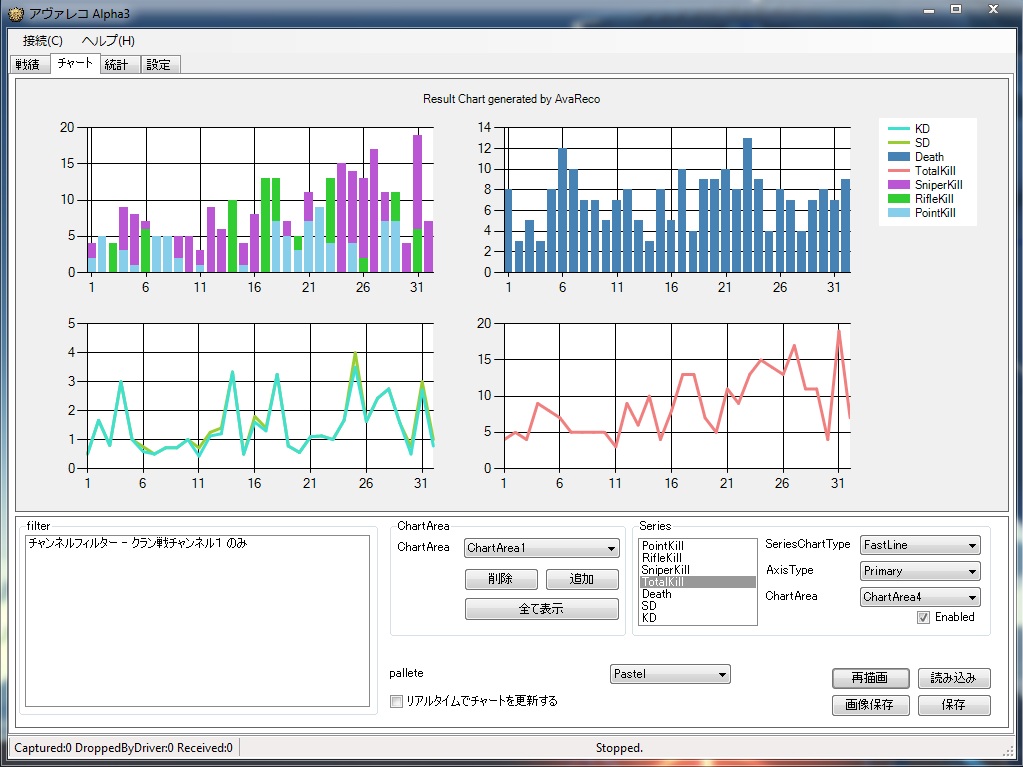
Task: Expand the SeriesChartType FastLine dropdown
Action: (921, 545)
